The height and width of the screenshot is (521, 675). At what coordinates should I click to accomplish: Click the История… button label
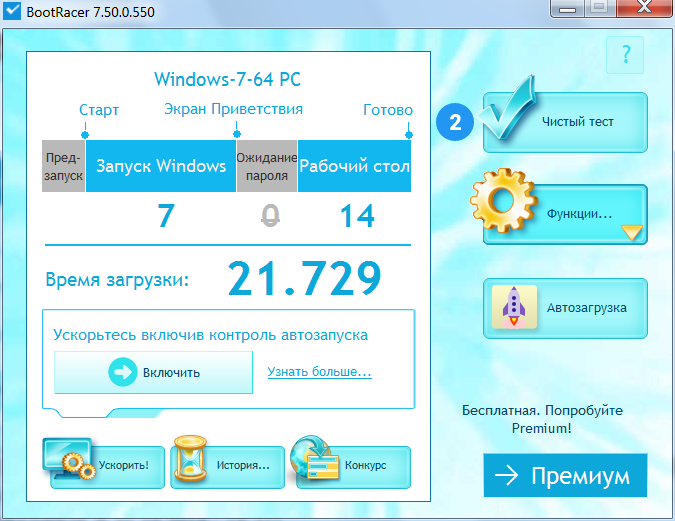(x=243, y=465)
